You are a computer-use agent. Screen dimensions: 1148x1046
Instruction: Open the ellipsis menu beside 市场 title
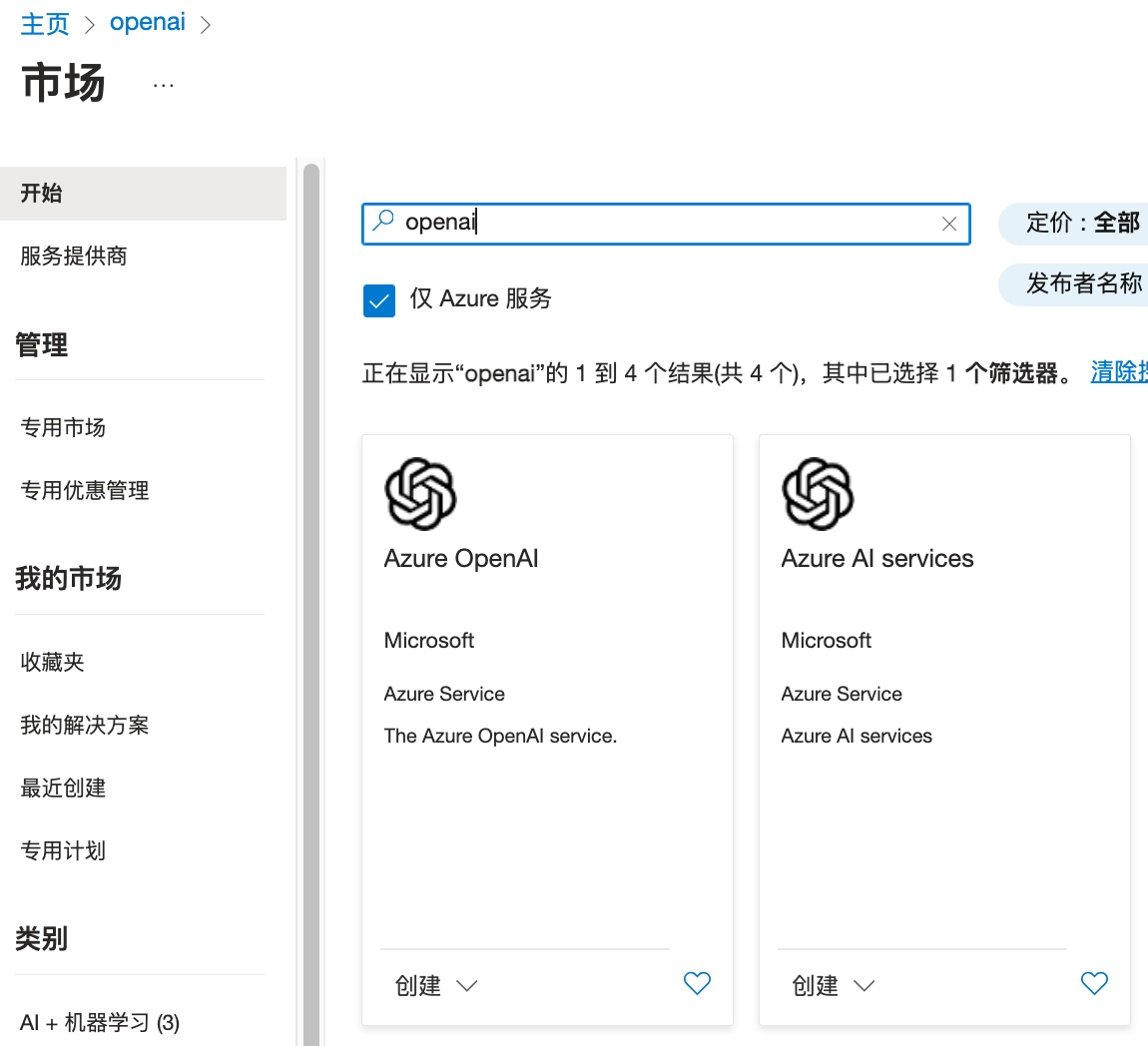tap(164, 86)
